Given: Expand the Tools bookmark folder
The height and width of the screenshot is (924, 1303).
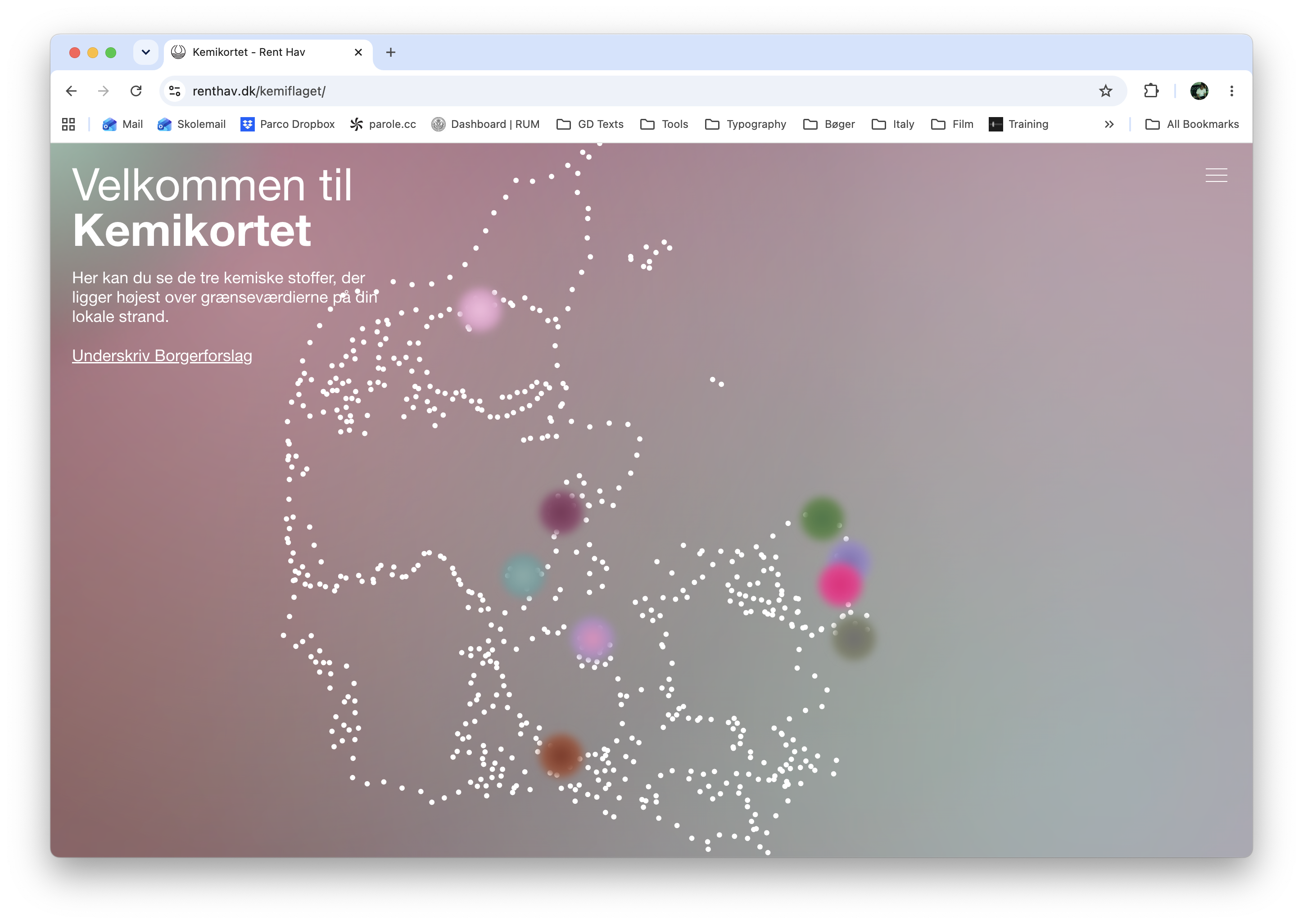Looking at the screenshot, I should click(664, 124).
